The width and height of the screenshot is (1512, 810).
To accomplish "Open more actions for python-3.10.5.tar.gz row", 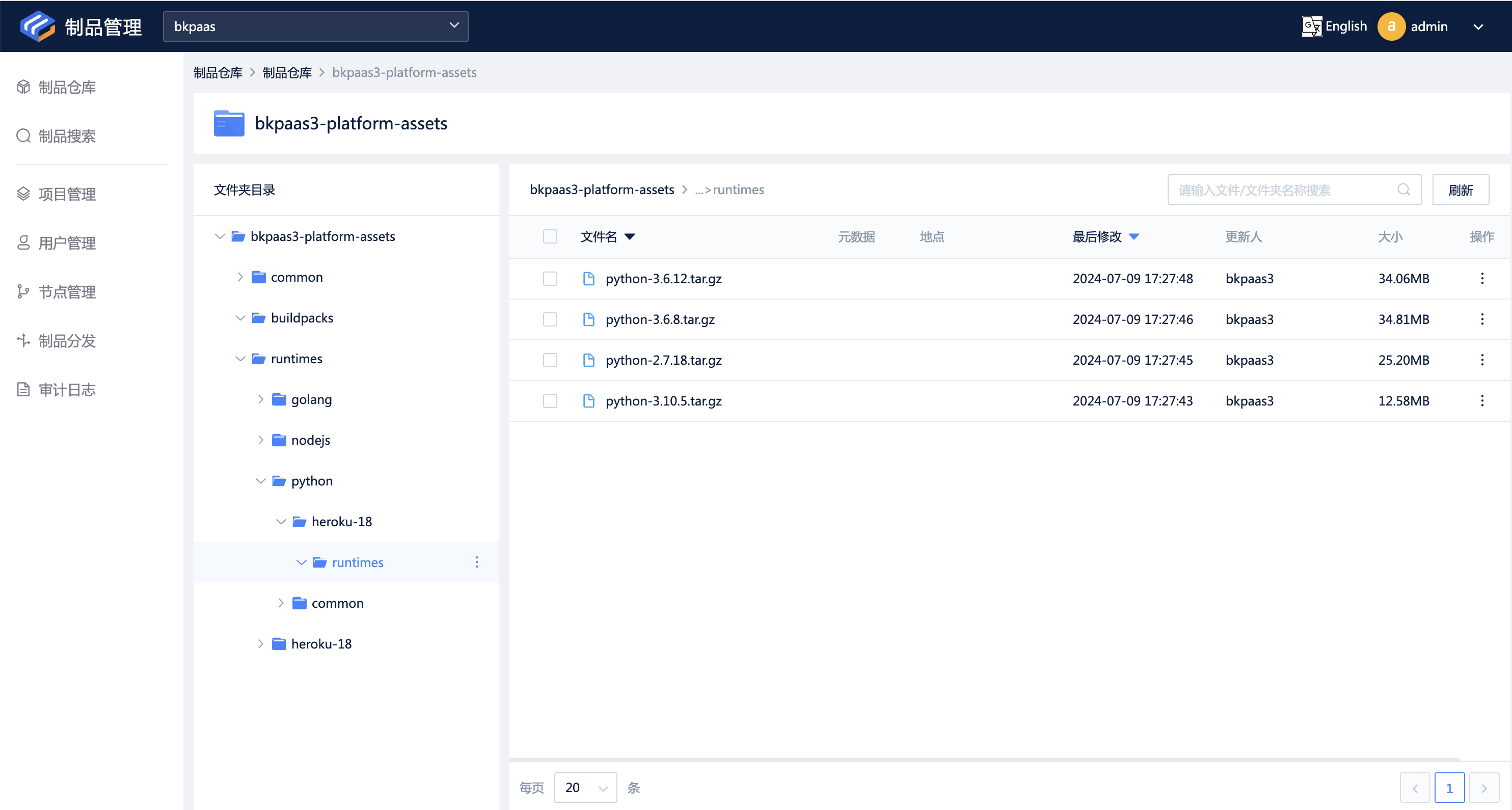I will 1481,401.
